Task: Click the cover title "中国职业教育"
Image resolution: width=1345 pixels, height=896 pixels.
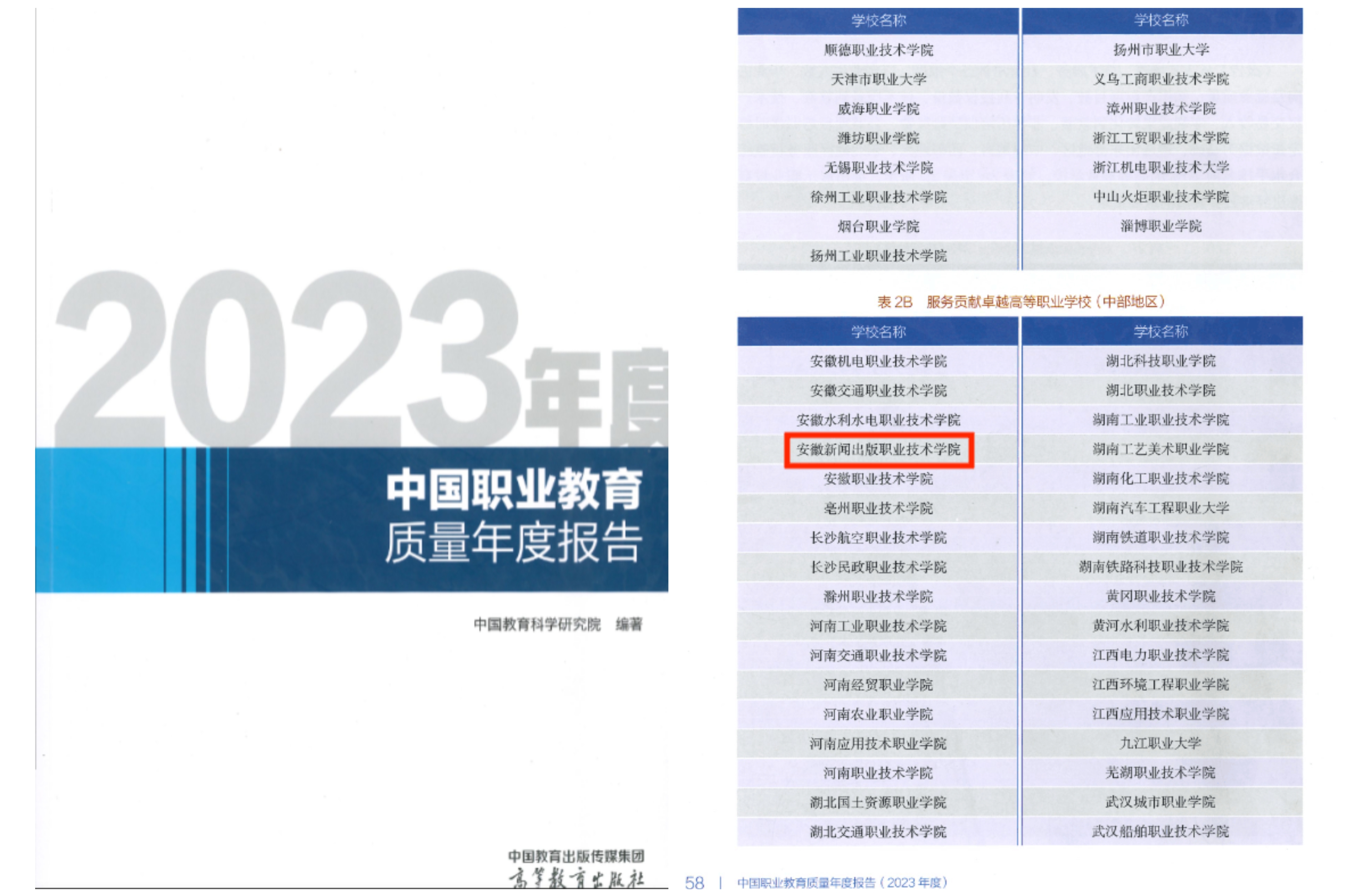Action: (515, 490)
